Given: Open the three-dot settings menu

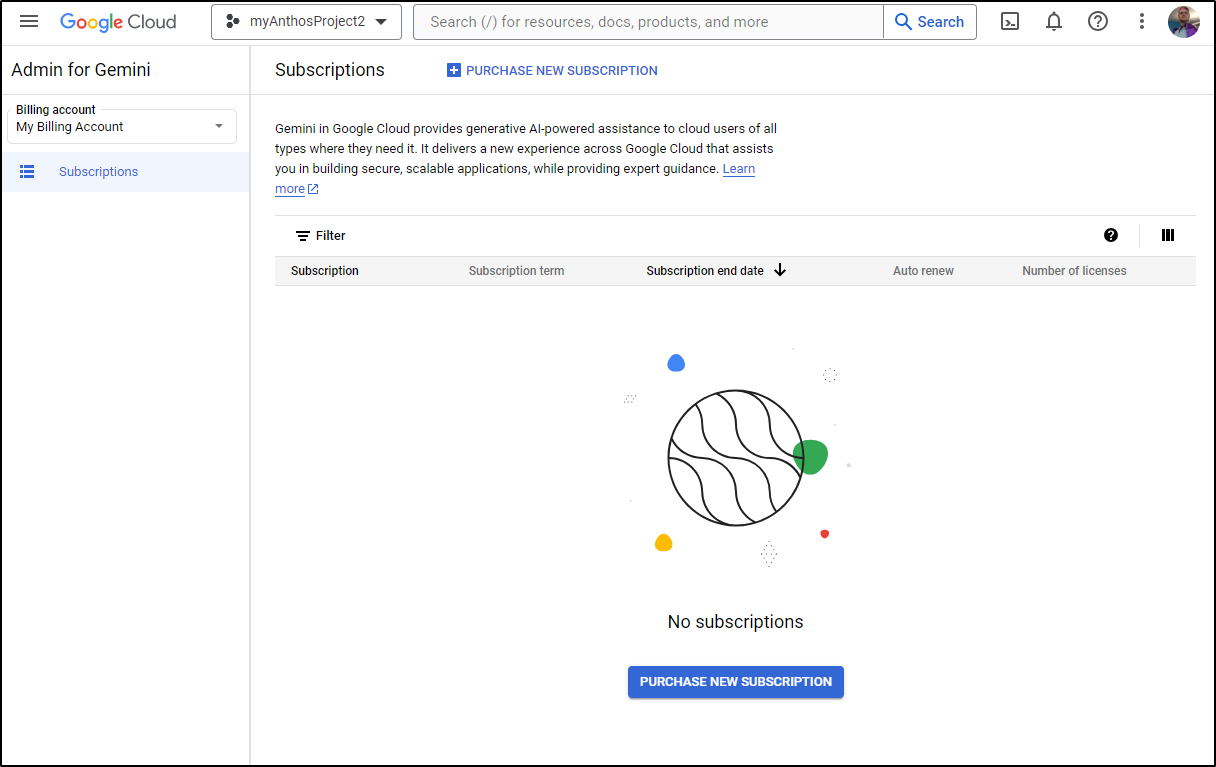Looking at the screenshot, I should coord(1142,21).
